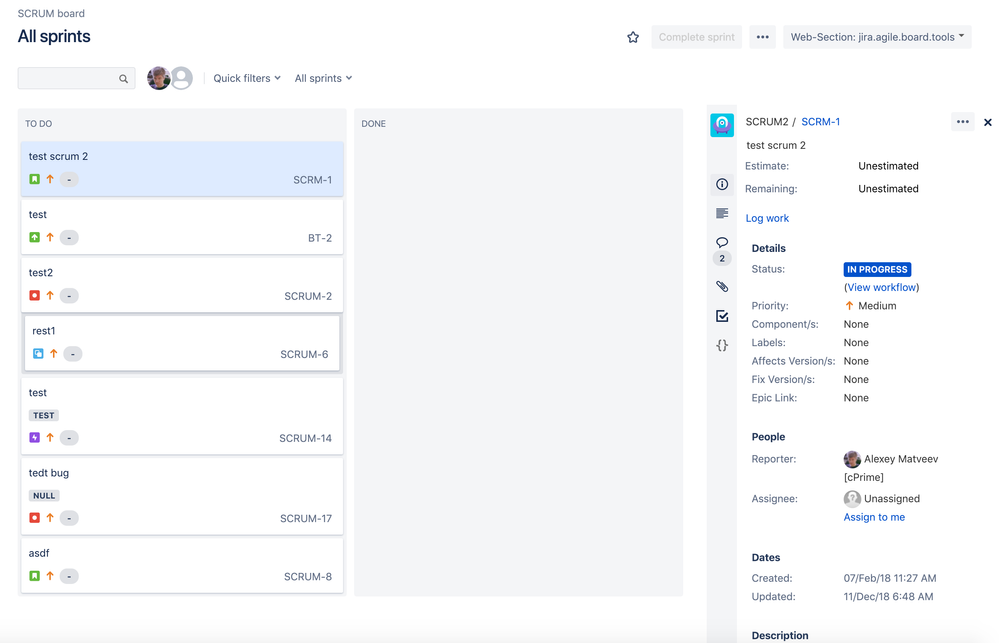This screenshot has height=643, width=999.
Task: Select the rest1 issue card
Action: tap(182, 342)
